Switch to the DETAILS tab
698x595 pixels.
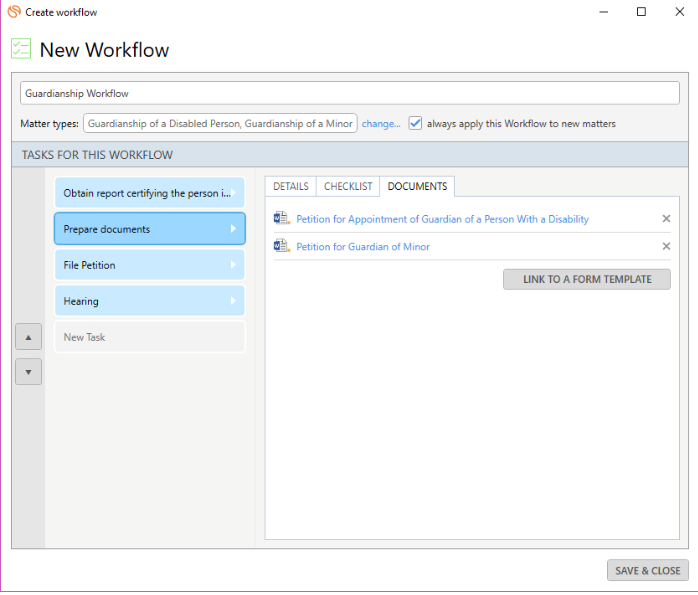coord(291,186)
